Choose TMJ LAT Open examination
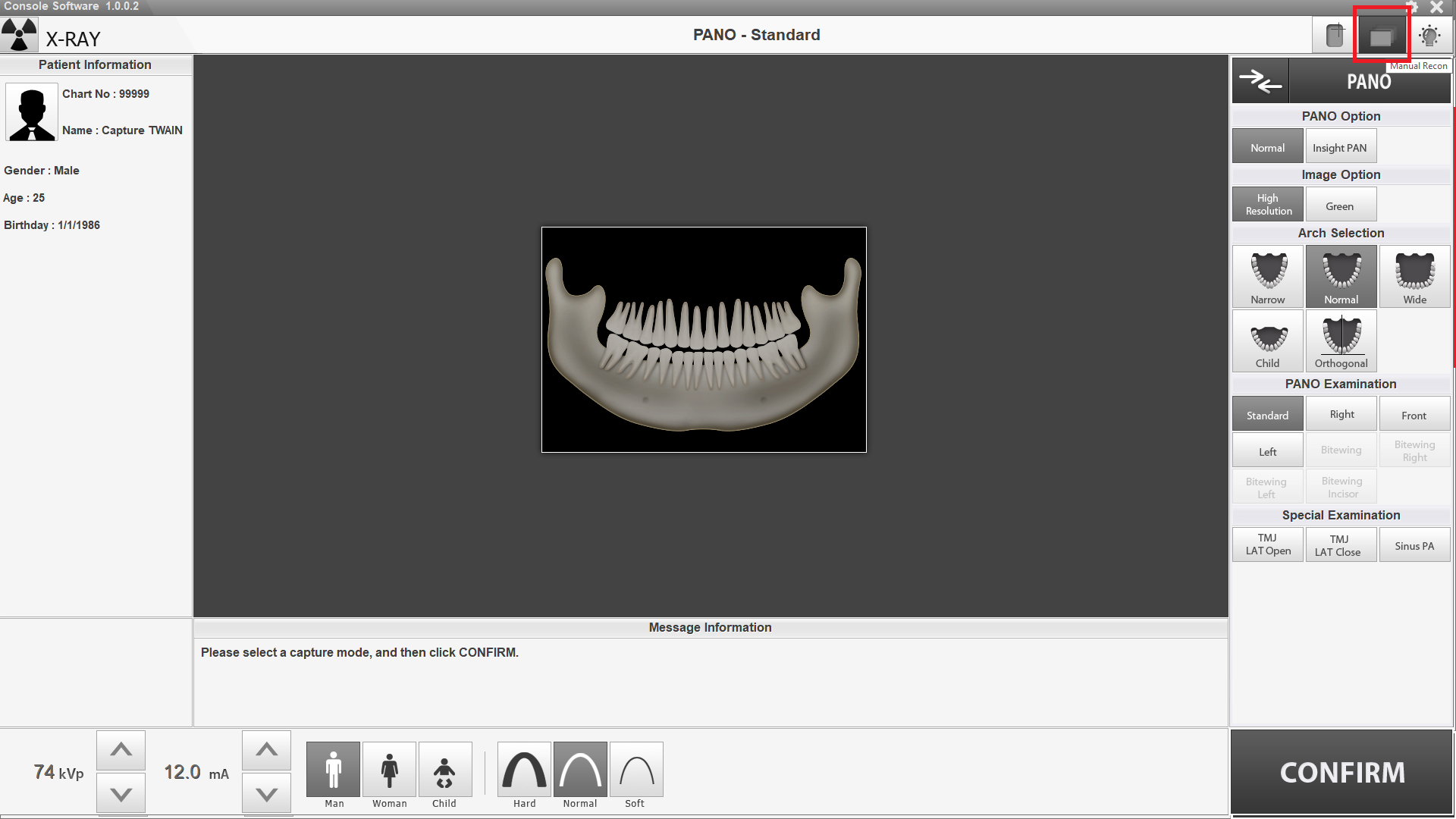 tap(1268, 544)
